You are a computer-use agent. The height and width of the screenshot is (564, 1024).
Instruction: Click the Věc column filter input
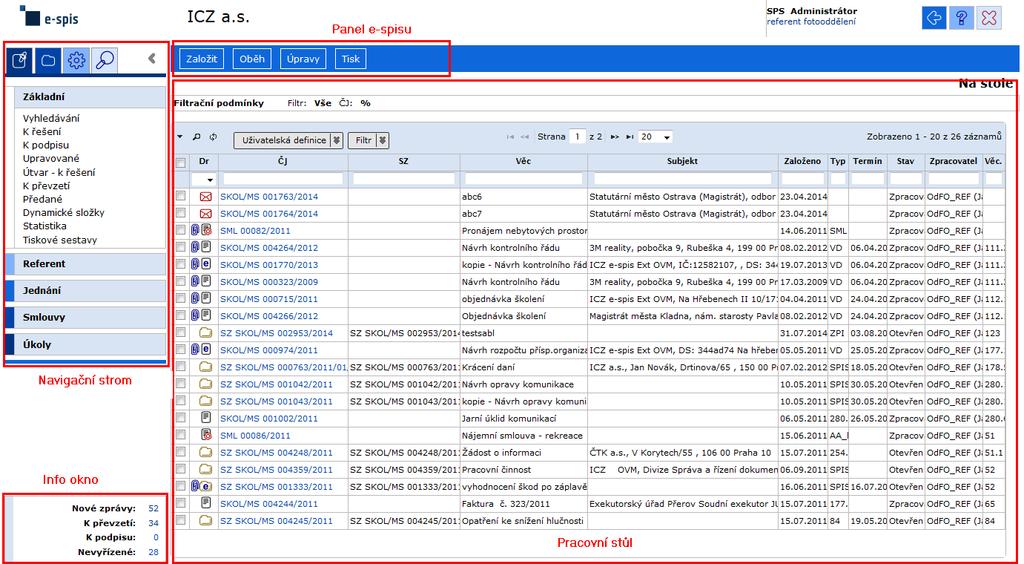coord(523,178)
